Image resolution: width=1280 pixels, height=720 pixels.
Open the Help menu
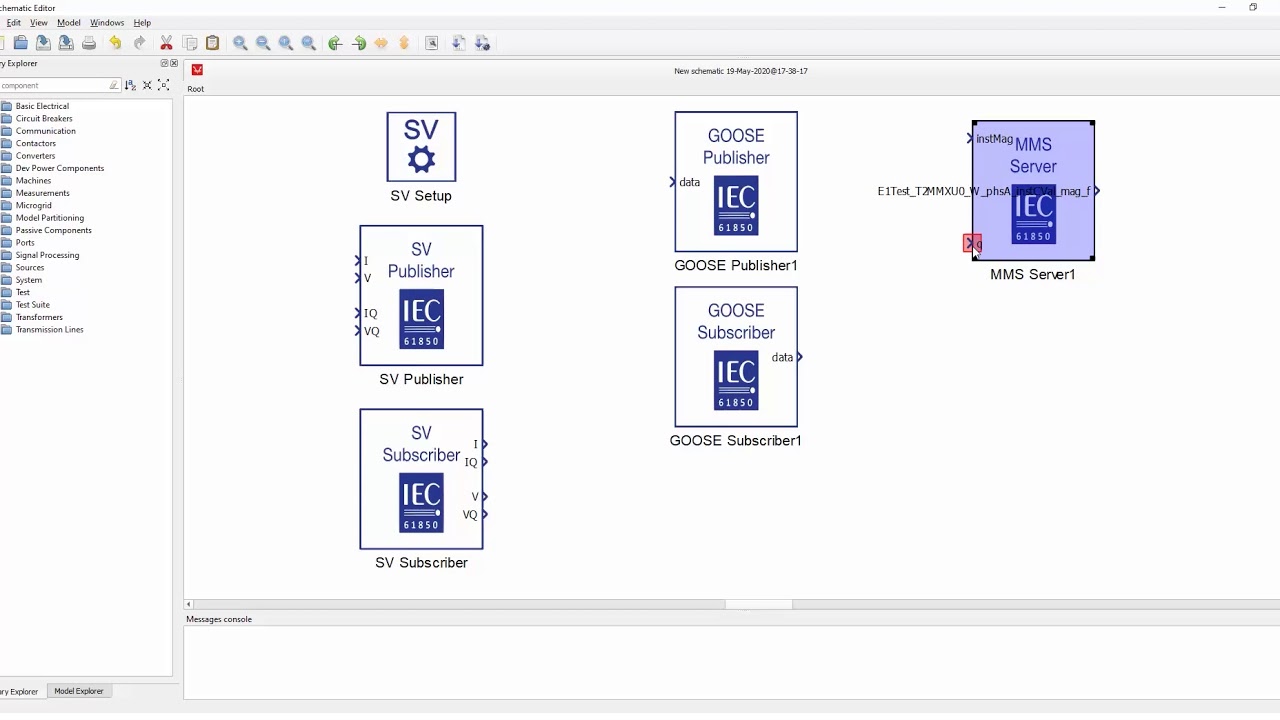[142, 22]
